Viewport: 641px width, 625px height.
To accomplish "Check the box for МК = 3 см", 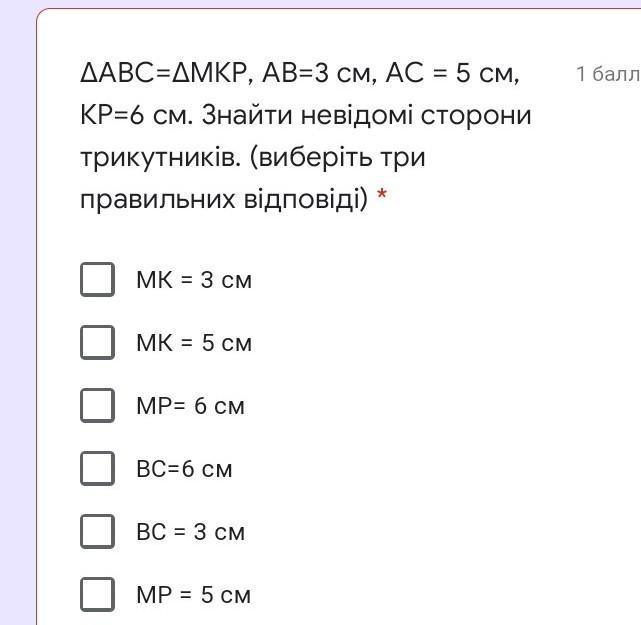I will [x=97, y=280].
